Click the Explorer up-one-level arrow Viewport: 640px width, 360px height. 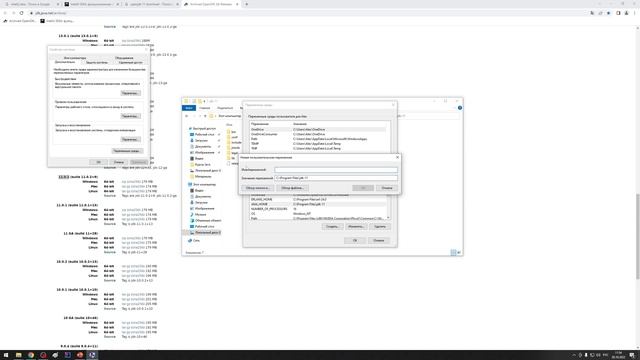pyautogui.click(x=205, y=116)
